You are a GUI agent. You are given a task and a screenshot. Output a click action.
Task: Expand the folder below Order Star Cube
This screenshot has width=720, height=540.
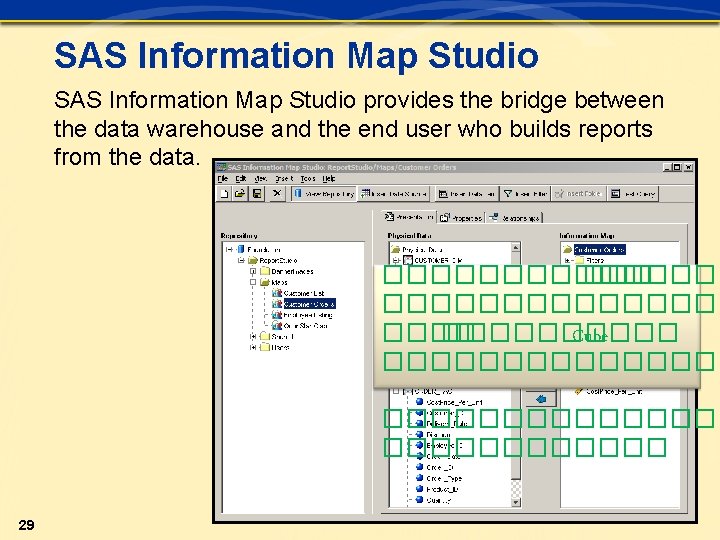(x=253, y=337)
